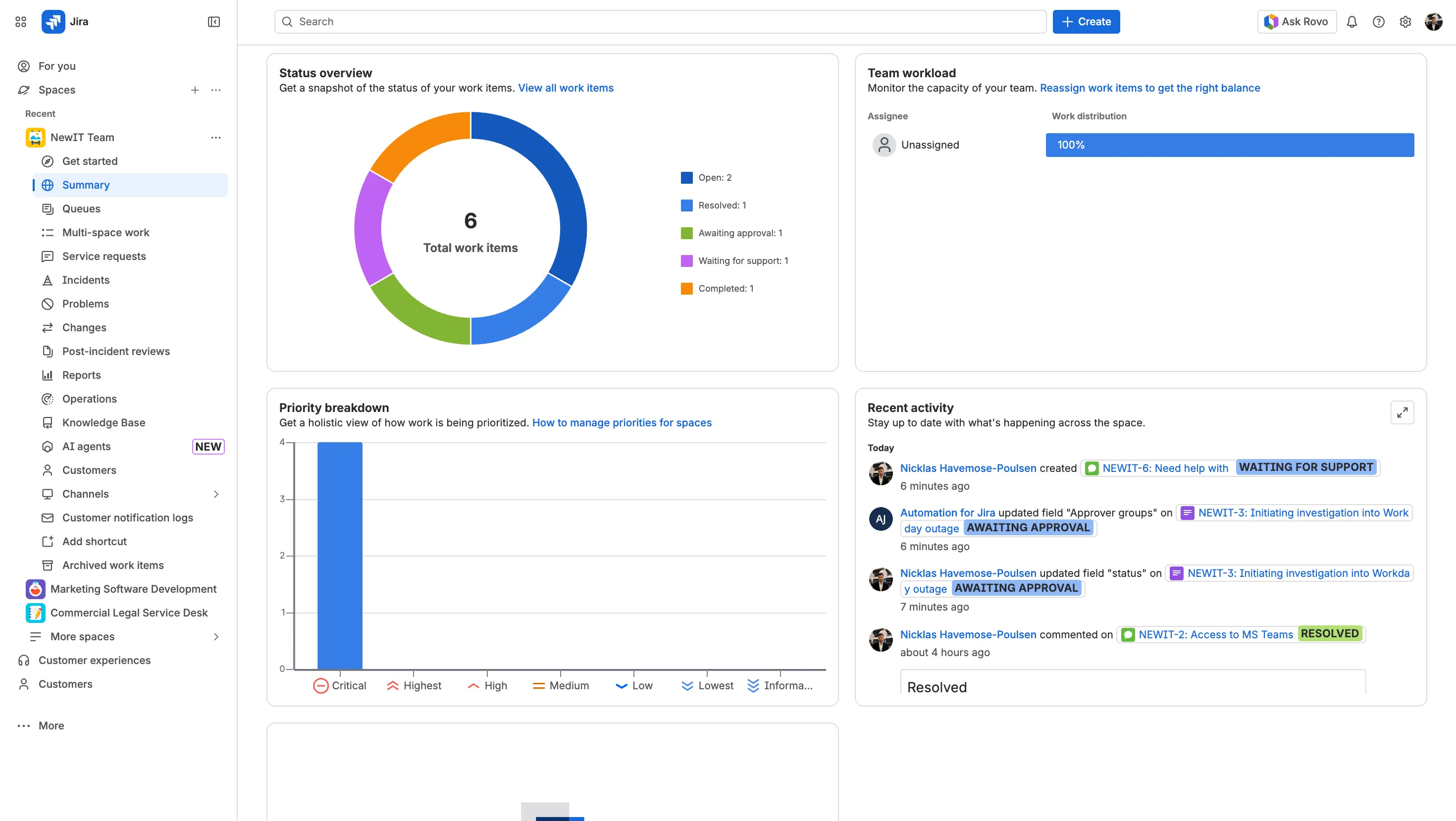This screenshot has height=821, width=1456.
Task: Expand the More spaces chevron
Action: tap(216, 636)
